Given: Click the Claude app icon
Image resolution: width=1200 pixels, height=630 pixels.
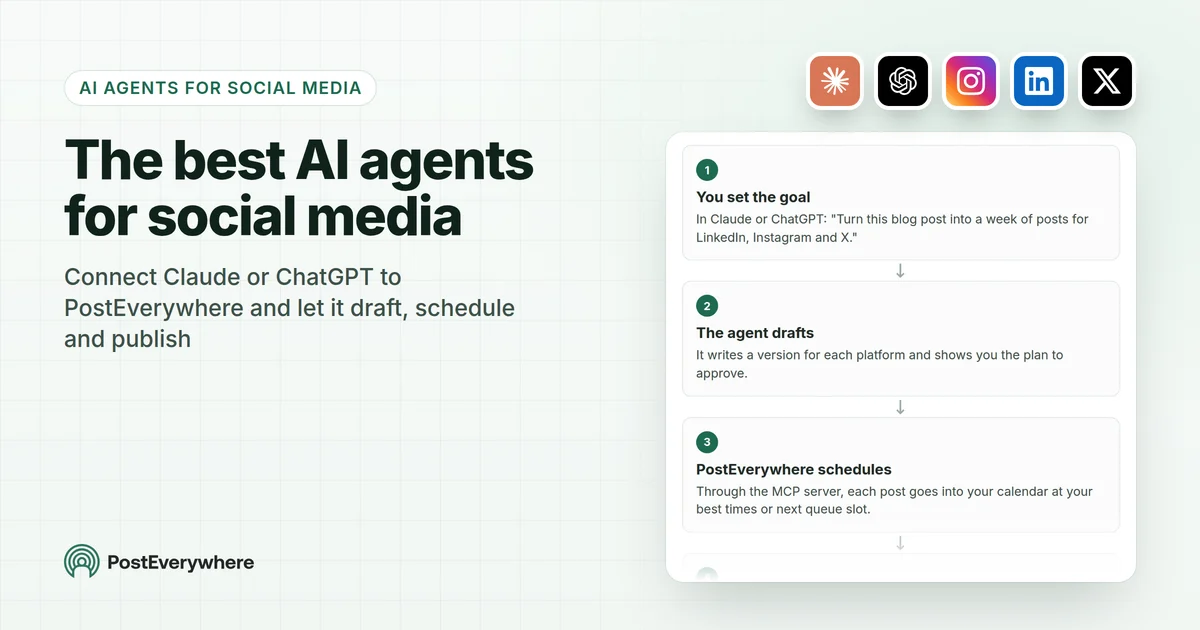Looking at the screenshot, I should (x=835, y=81).
